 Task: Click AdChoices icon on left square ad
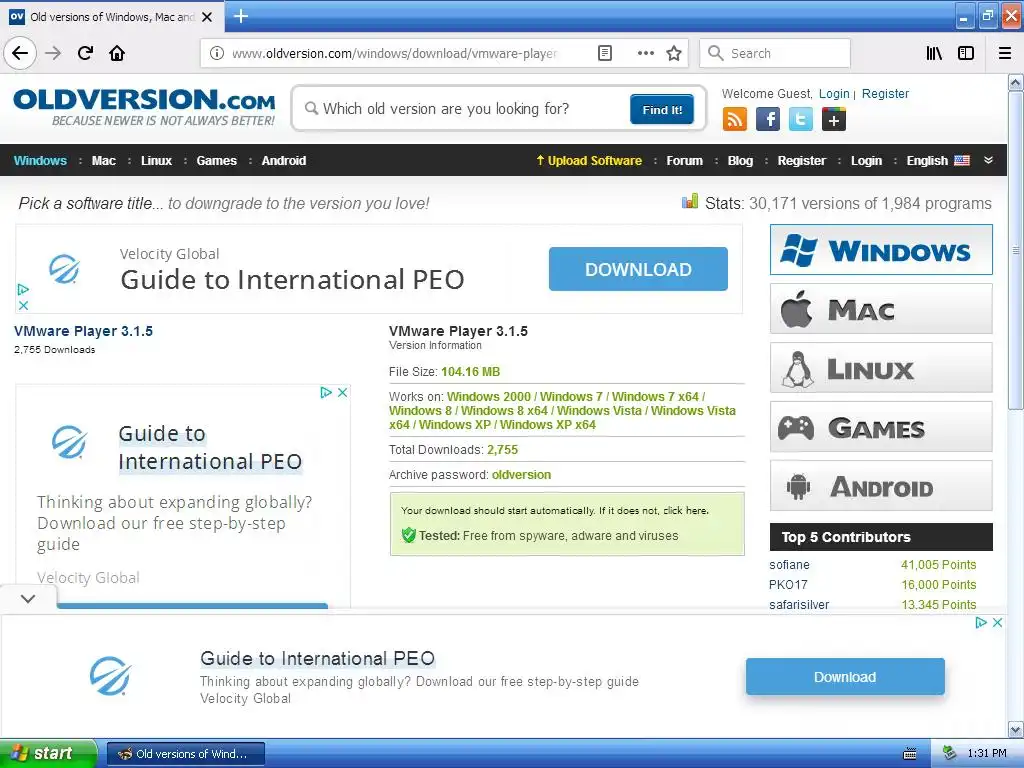(x=326, y=392)
